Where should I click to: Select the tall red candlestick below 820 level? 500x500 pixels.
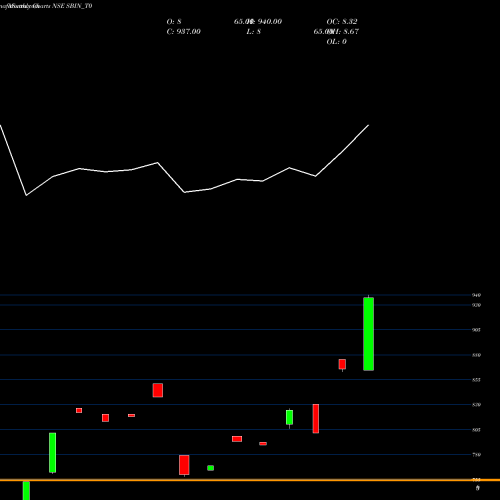(x=316, y=419)
